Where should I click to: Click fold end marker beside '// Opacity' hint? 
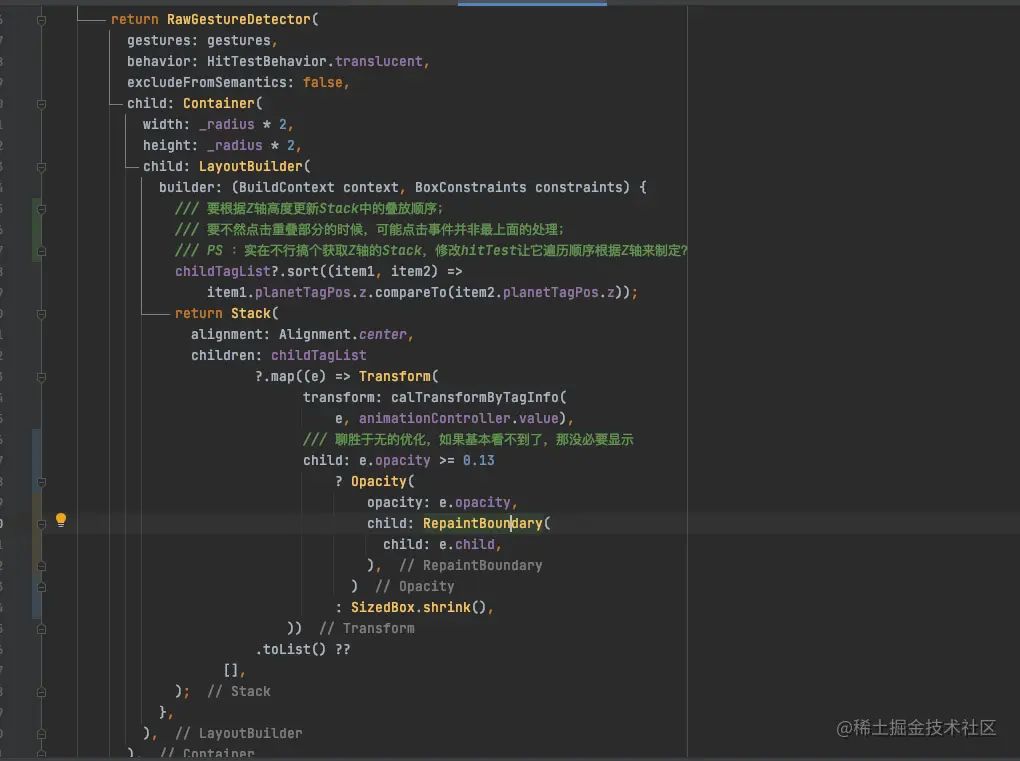click(42, 587)
